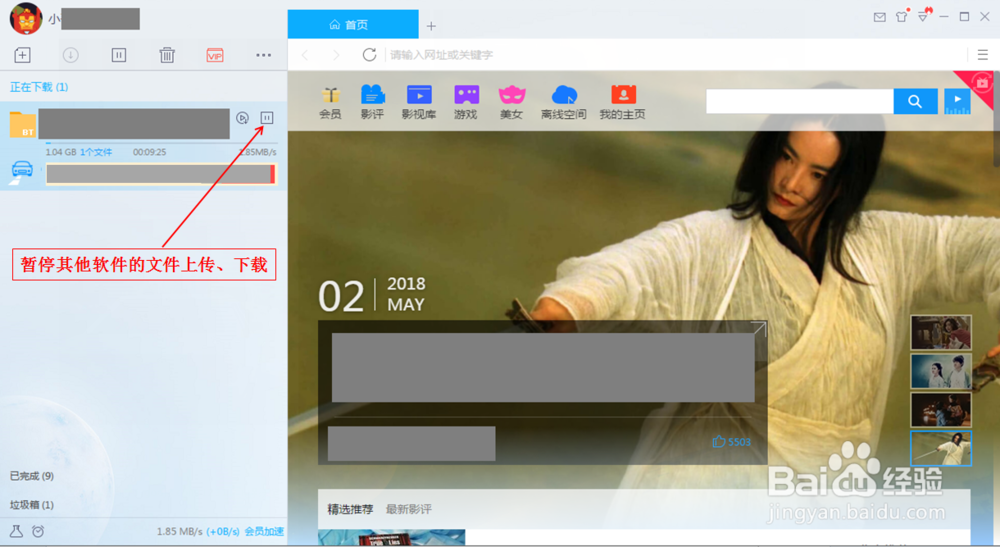
Task: Select the first movie thumbnail
Action: [941, 332]
